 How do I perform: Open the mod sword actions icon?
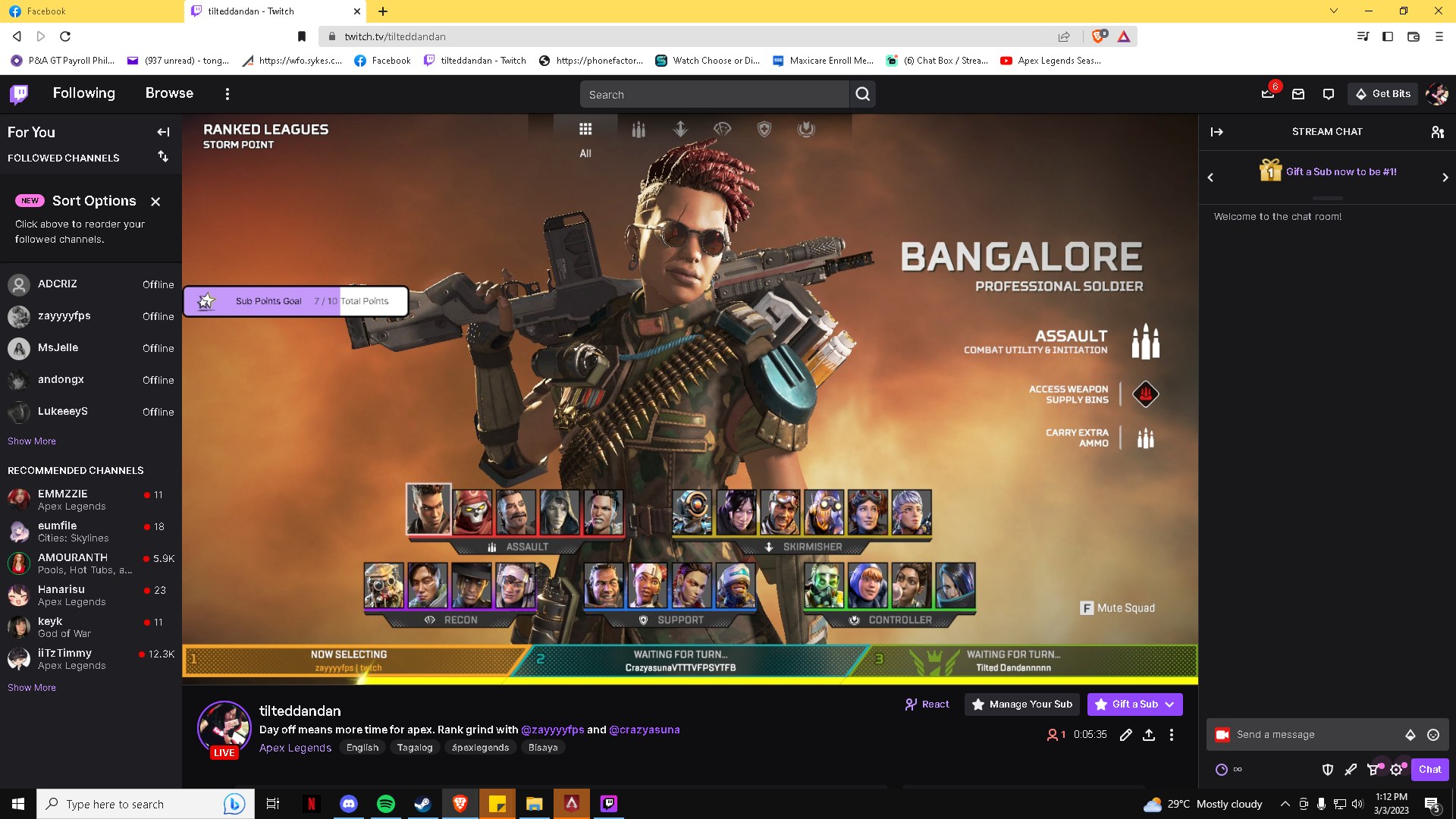coord(1351,770)
